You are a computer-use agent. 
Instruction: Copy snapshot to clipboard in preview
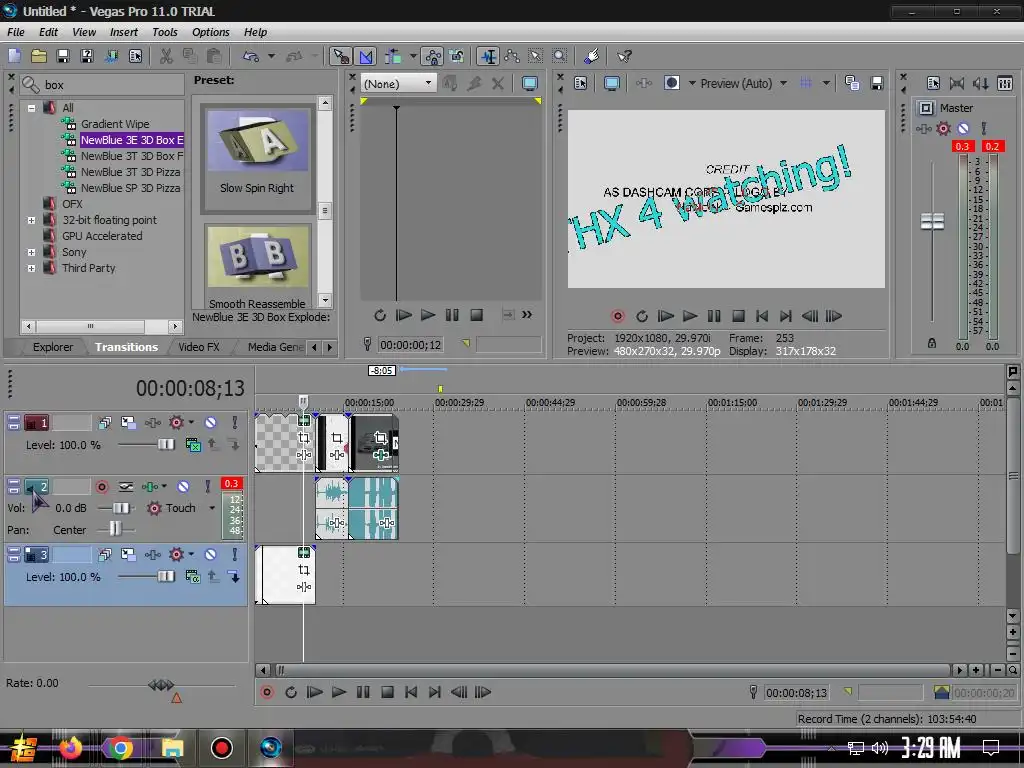click(x=852, y=83)
